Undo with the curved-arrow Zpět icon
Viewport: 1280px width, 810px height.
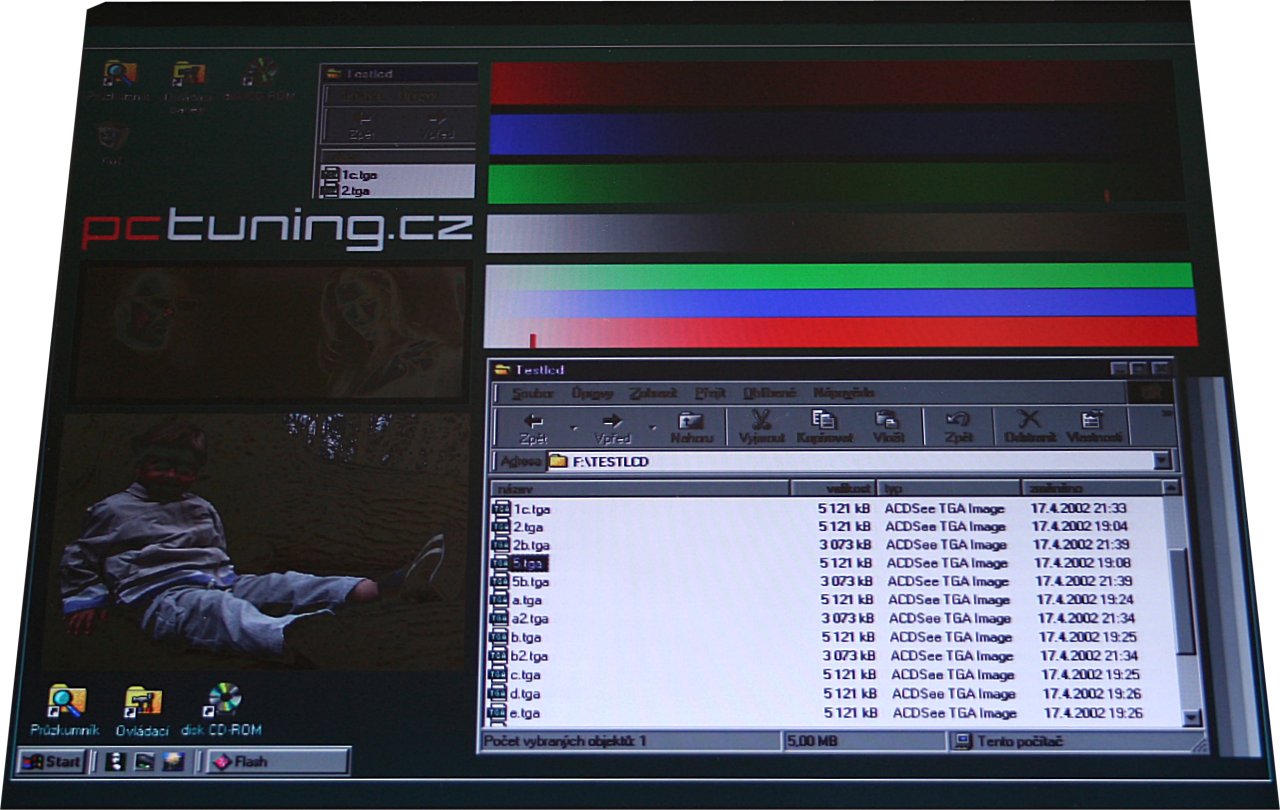pyautogui.click(x=959, y=427)
